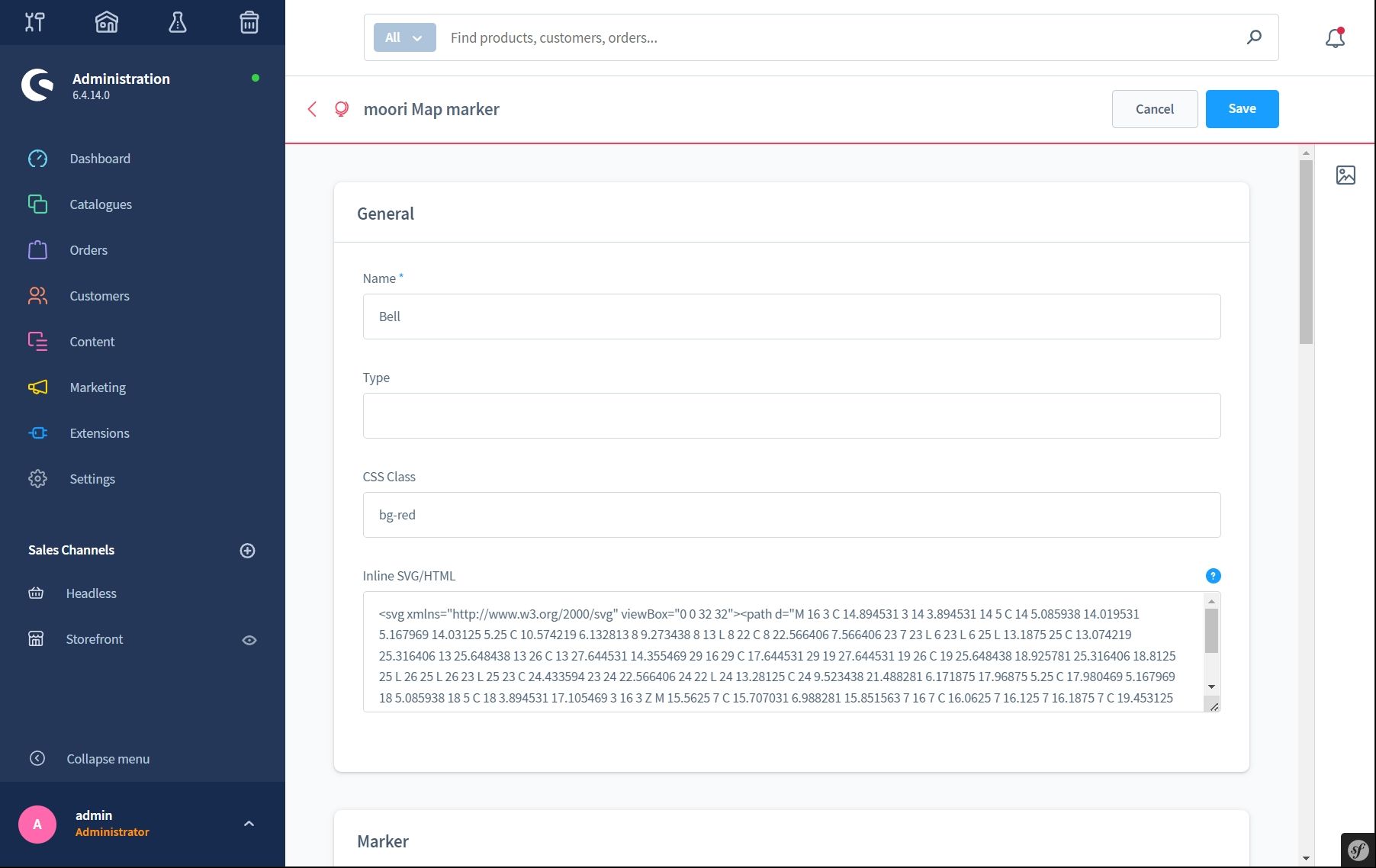Click the notification bell icon
1376x868 pixels.
[x=1335, y=38]
